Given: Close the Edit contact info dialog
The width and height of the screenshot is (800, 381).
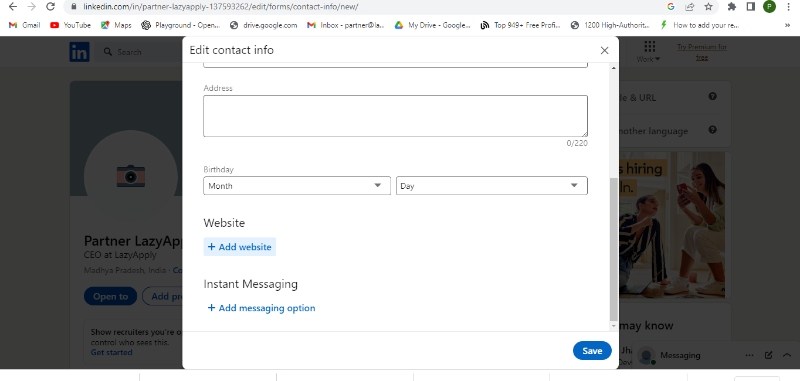Looking at the screenshot, I should click(x=605, y=50).
